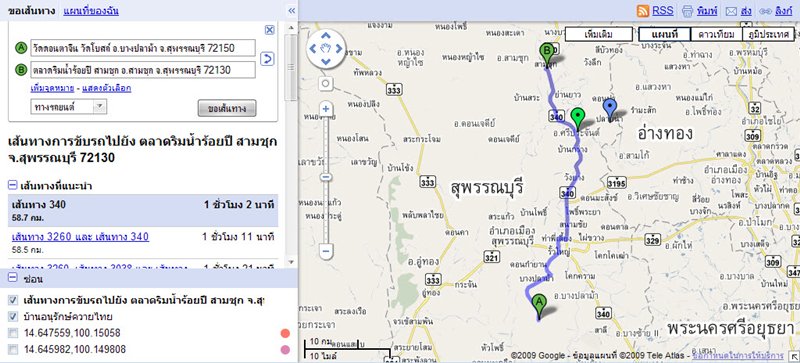The width and height of the screenshot is (800, 363).
Task: Close the directions box with X
Action: tap(270, 30)
